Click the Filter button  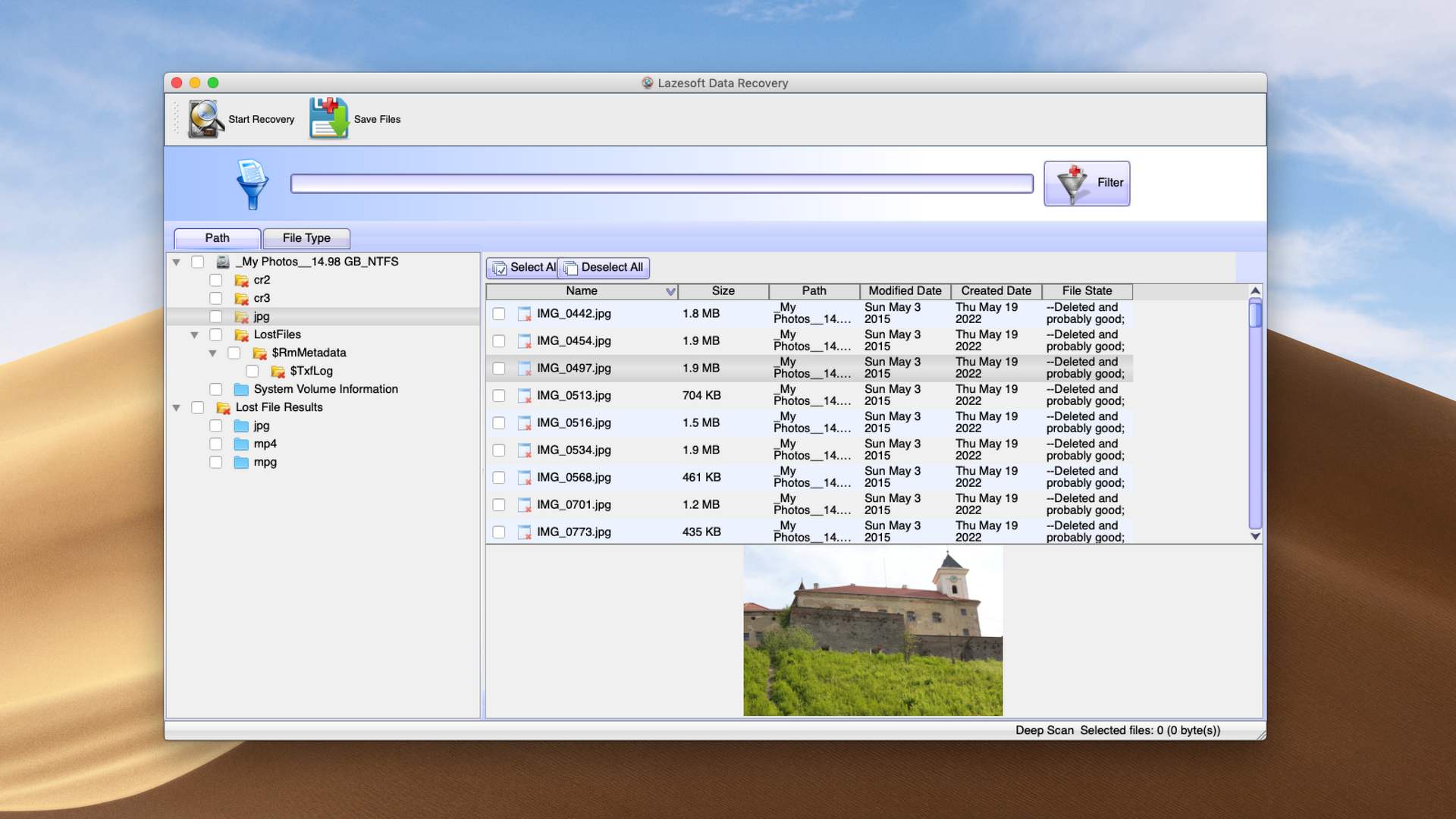tap(1087, 183)
